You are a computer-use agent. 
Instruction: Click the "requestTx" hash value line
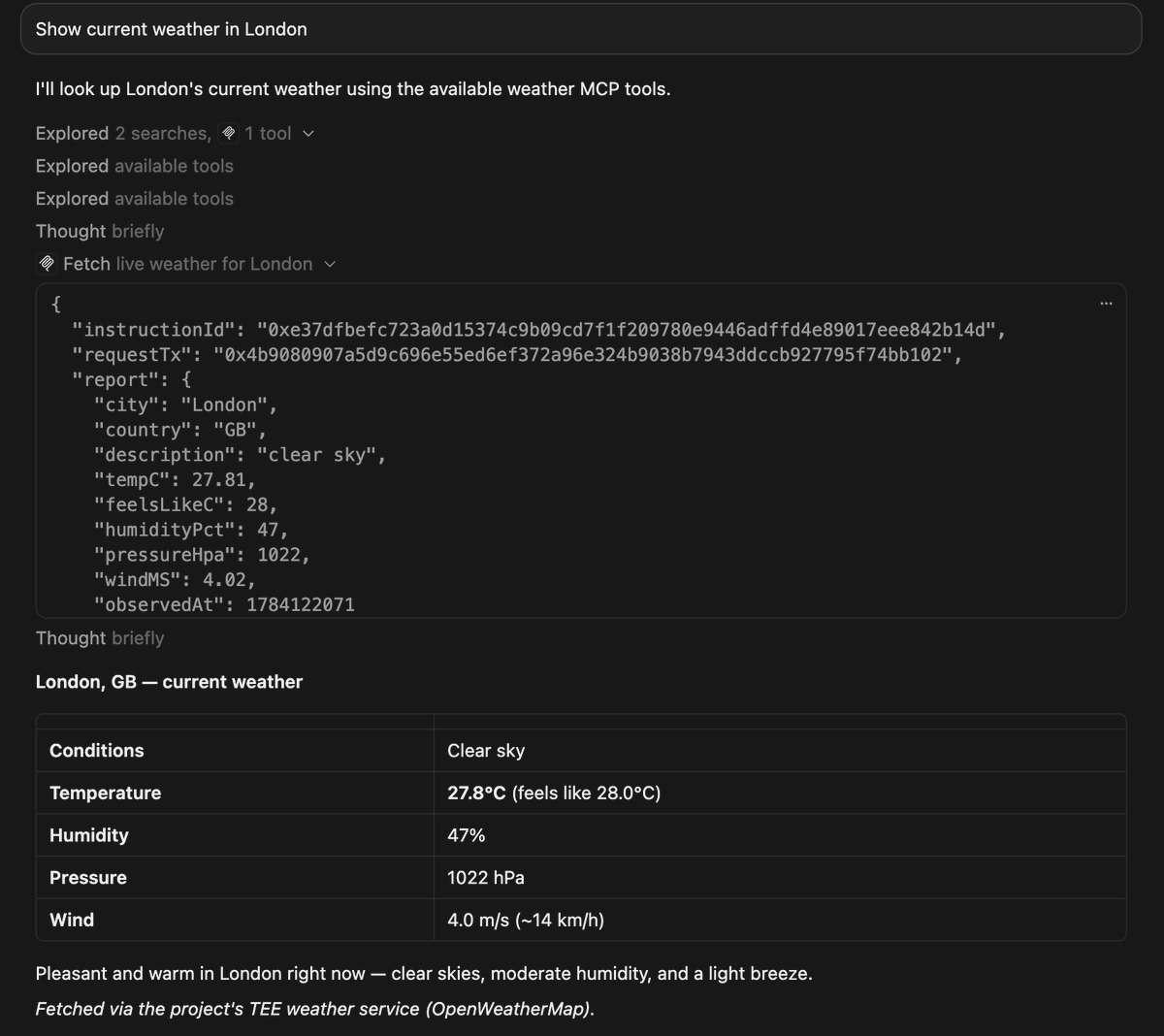tap(518, 355)
